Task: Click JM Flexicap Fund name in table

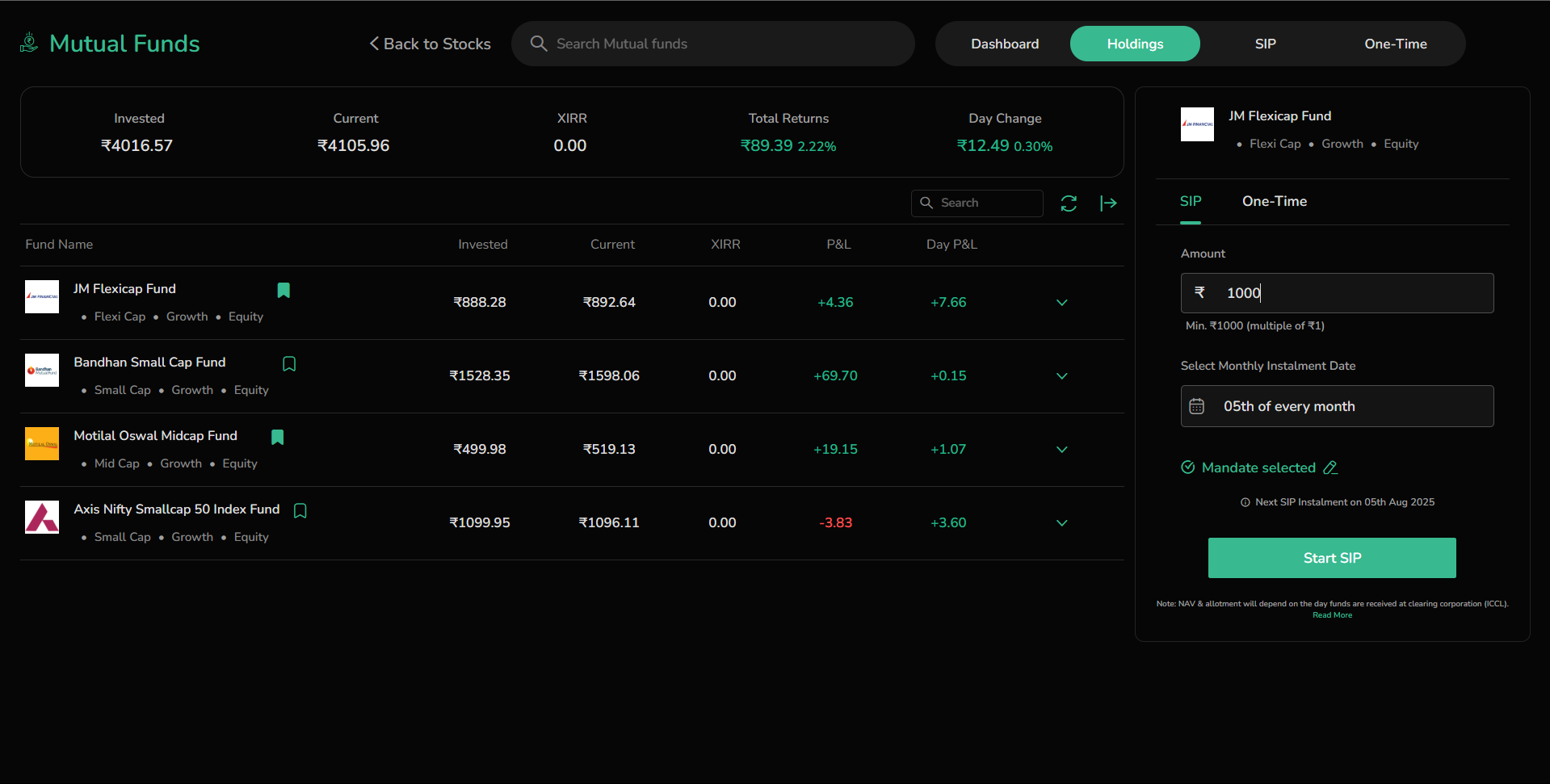Action: point(124,288)
